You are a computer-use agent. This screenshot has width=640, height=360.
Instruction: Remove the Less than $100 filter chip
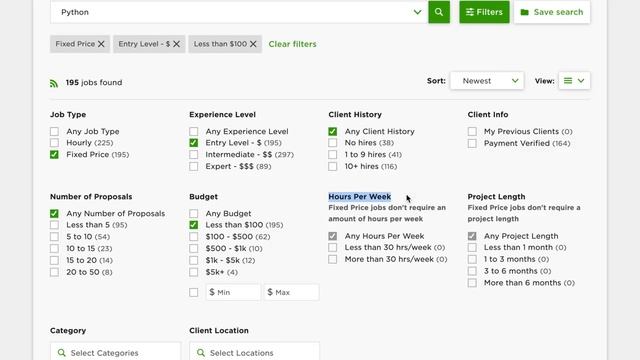(x=253, y=44)
